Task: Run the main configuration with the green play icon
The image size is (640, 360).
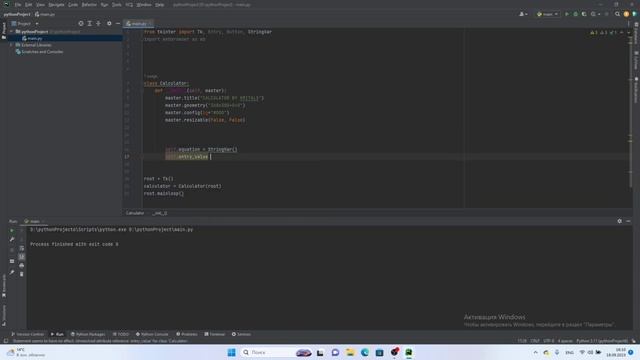Action: (567, 14)
